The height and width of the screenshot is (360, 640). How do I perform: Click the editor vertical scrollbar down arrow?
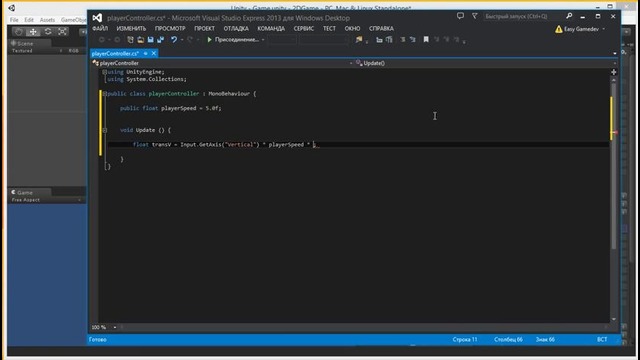point(613,319)
